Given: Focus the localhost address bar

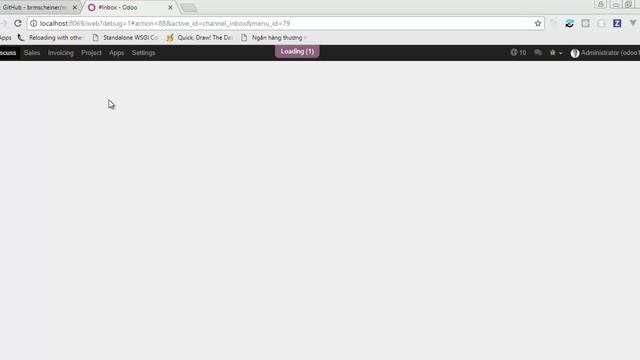Looking at the screenshot, I should click(x=286, y=23).
